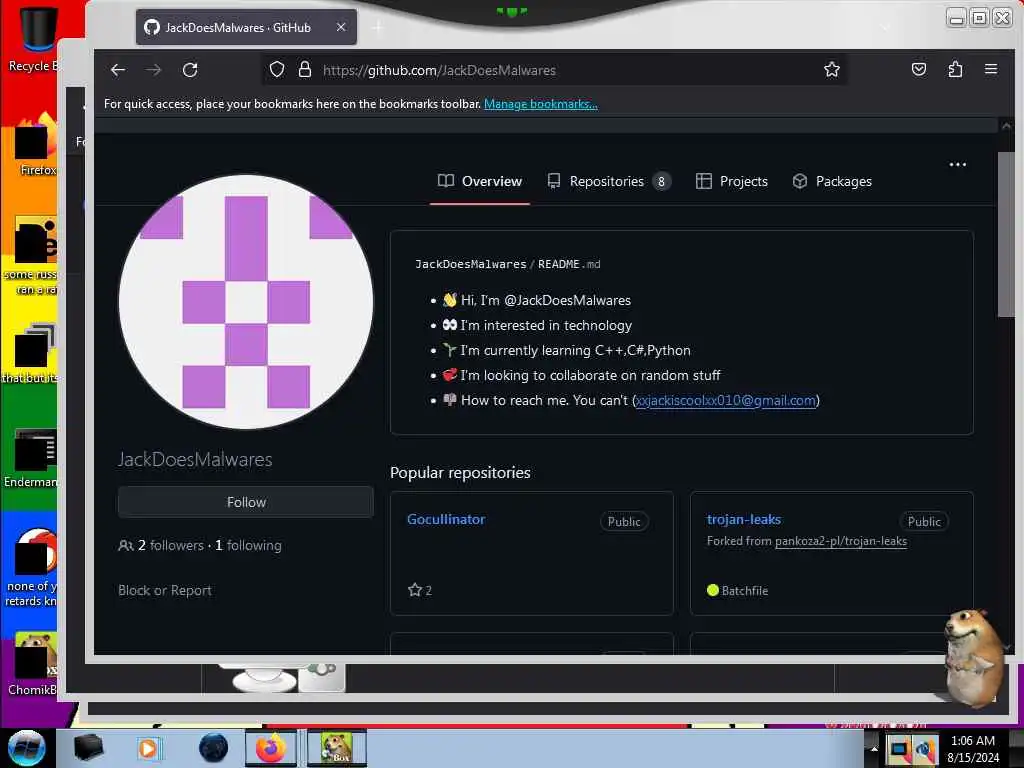Follow the Manage bookmarks link
The width and height of the screenshot is (1024, 768).
(540, 104)
